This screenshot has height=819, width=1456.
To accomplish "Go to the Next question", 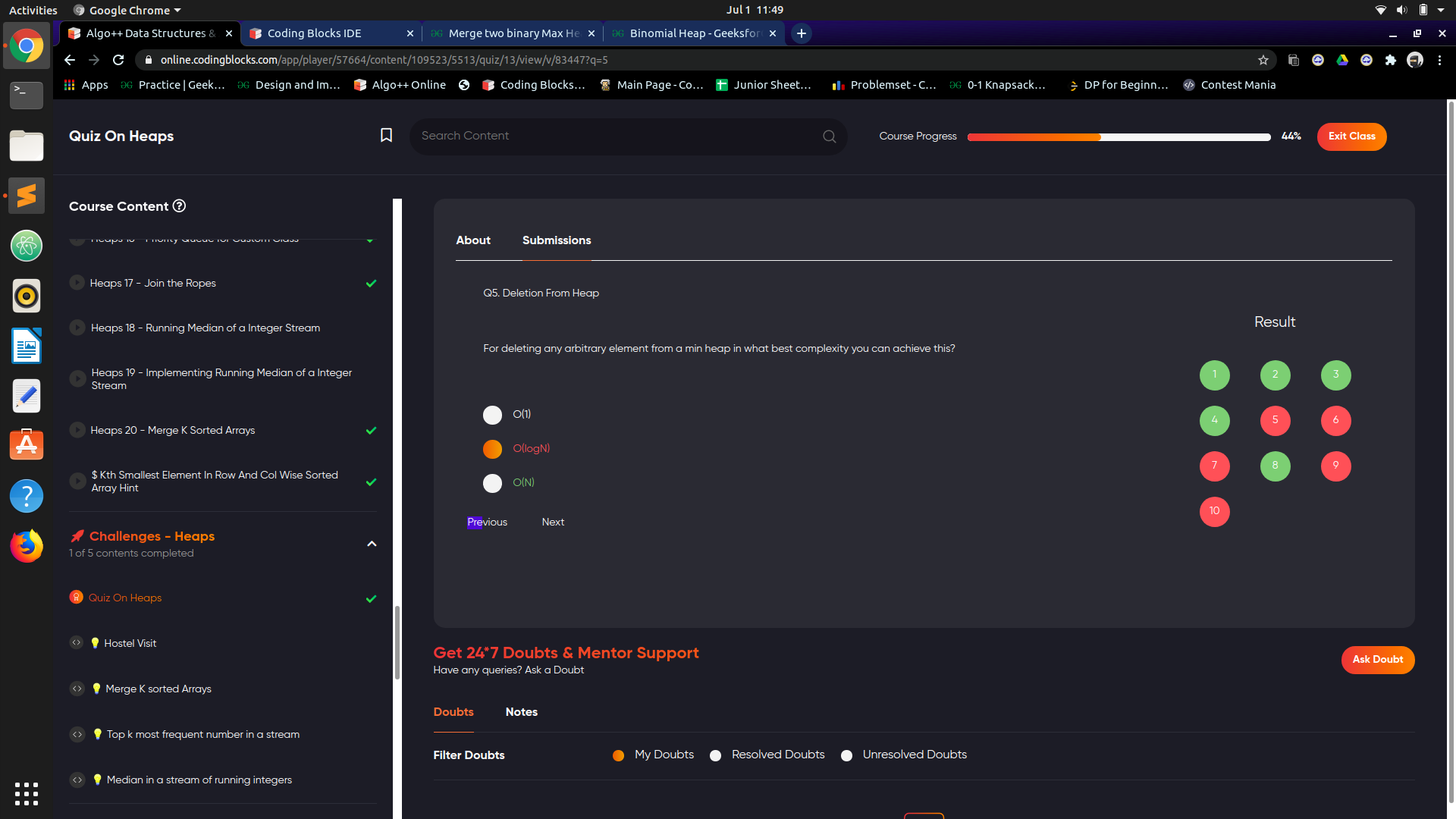I will click(x=553, y=522).
